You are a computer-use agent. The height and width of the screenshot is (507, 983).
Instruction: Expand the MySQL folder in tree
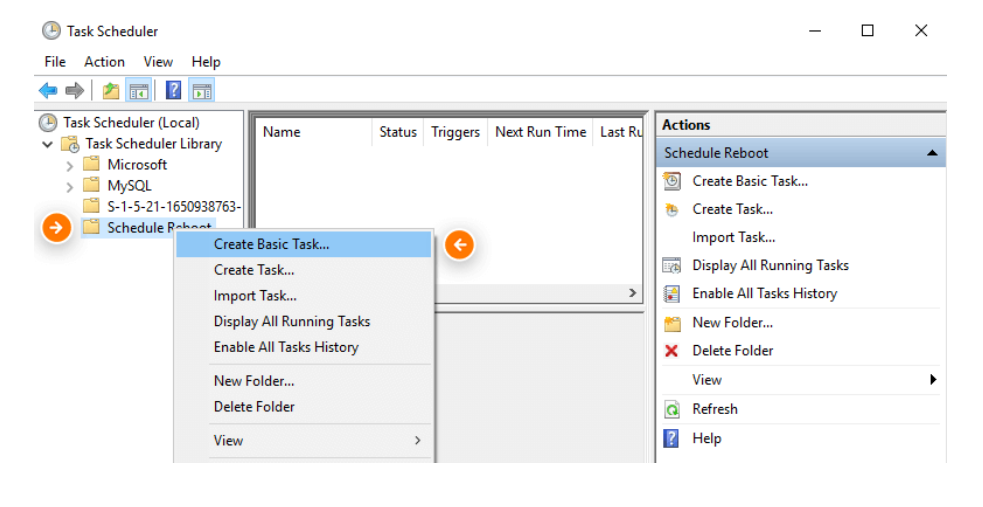click(x=69, y=186)
